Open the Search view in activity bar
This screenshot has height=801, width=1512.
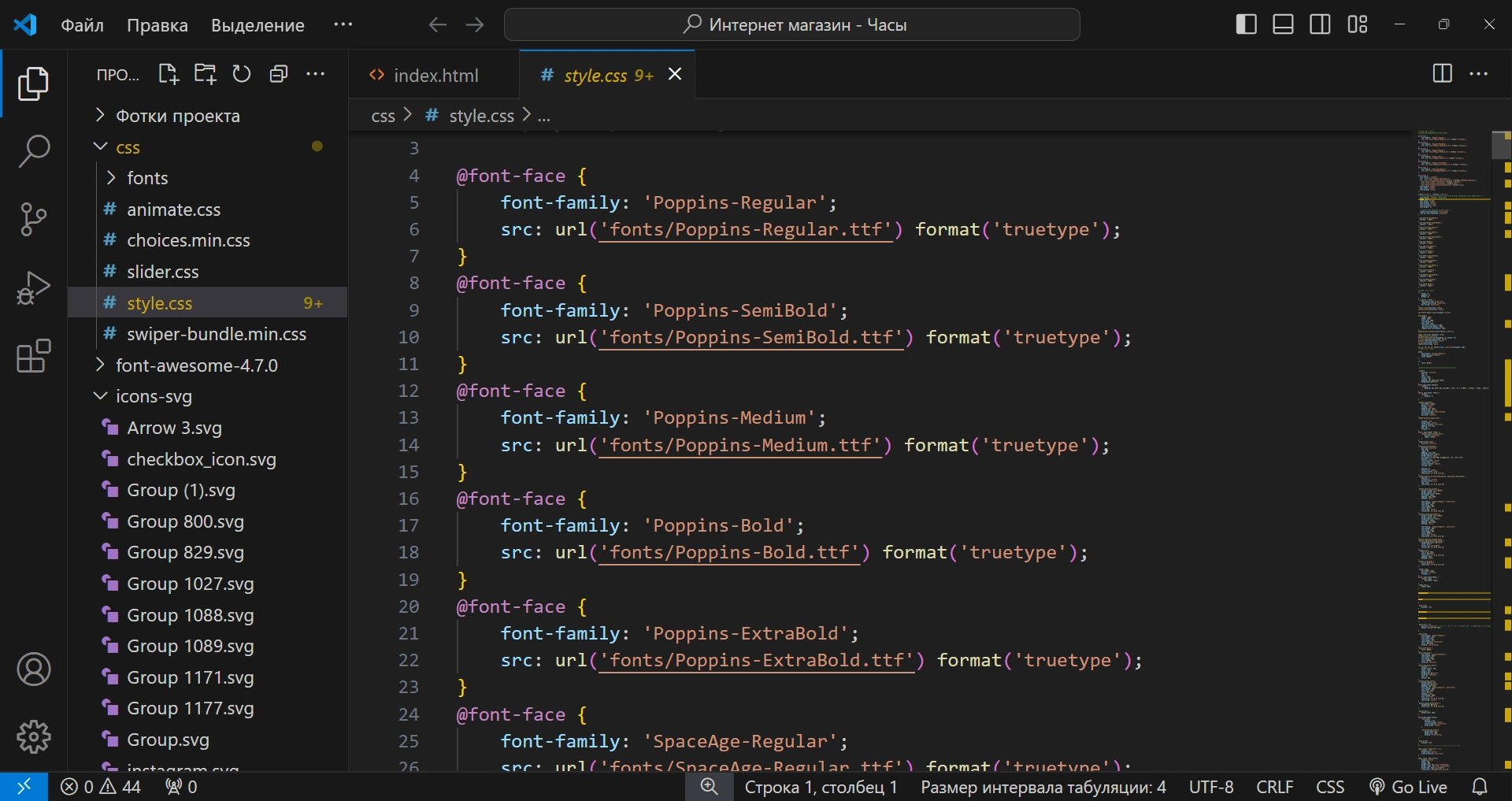coord(34,150)
